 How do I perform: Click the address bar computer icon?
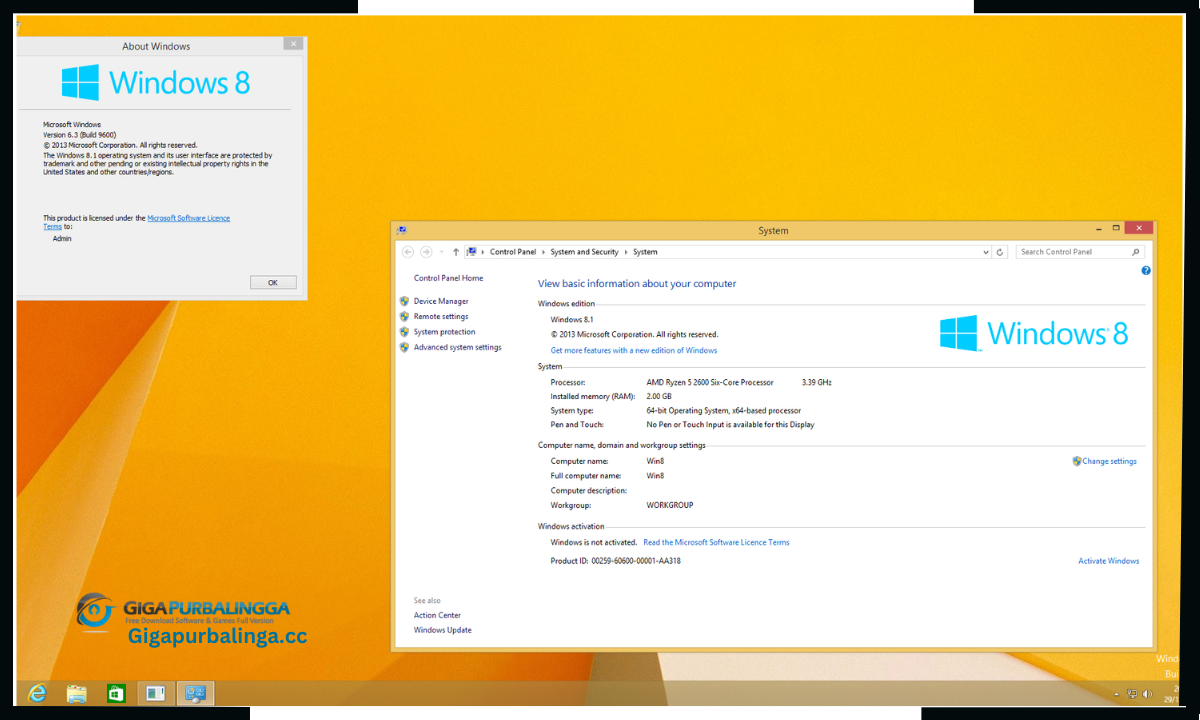coord(471,252)
